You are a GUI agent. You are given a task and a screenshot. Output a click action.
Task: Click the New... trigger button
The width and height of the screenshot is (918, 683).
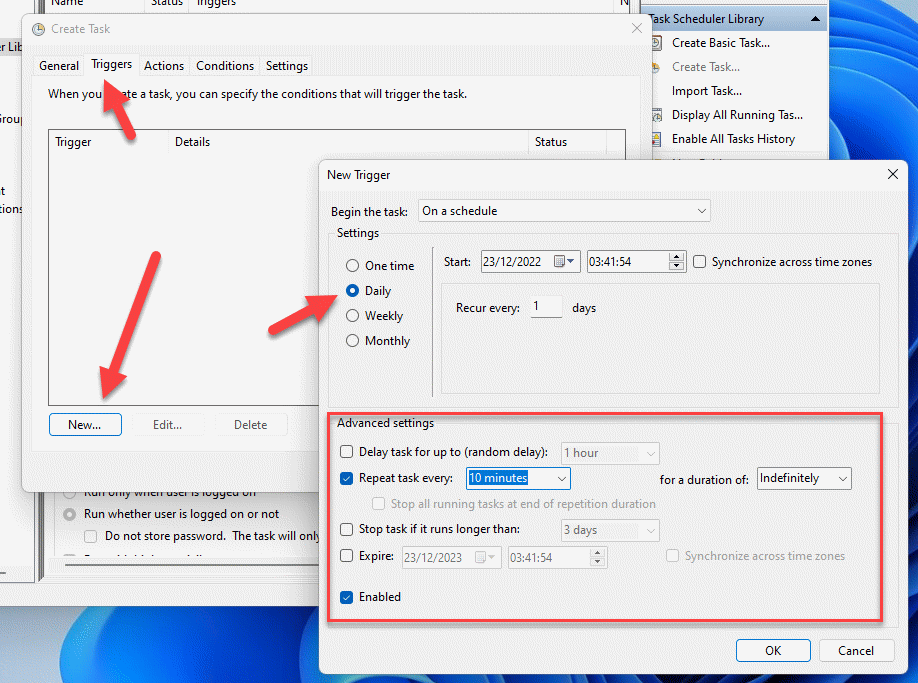[85, 424]
